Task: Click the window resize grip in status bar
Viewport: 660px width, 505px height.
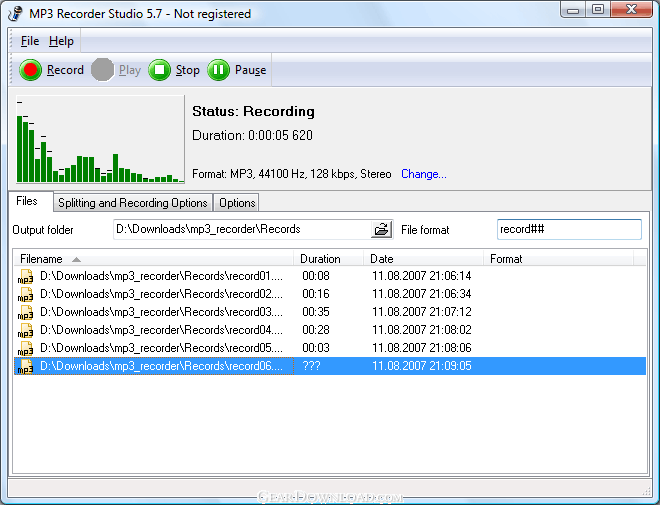Action: click(647, 491)
